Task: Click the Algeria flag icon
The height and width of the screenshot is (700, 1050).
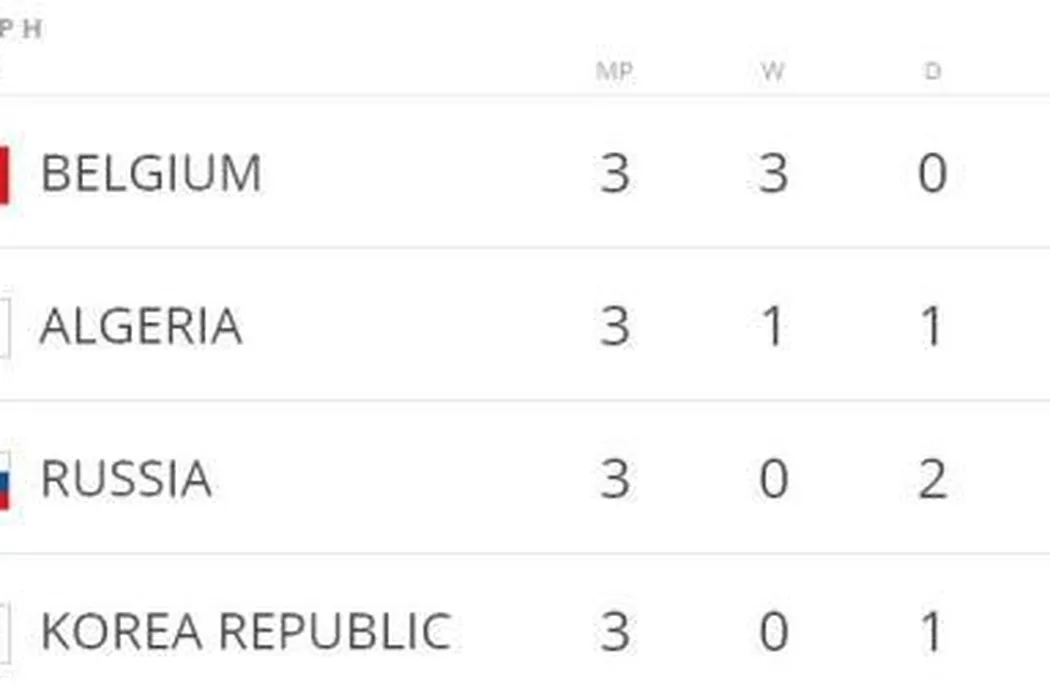Action: click(5, 327)
